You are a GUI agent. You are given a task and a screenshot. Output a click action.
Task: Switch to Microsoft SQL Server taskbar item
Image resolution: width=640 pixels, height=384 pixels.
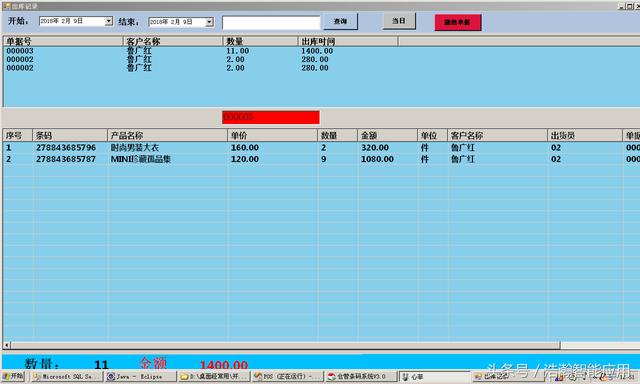point(67,377)
